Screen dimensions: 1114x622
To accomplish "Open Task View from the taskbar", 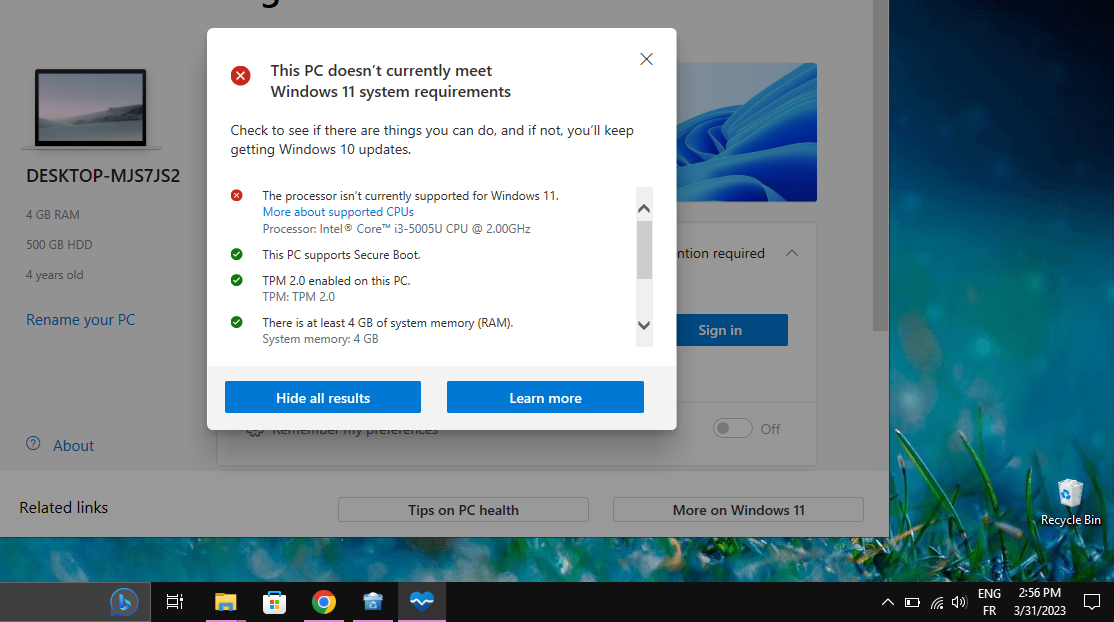I will [x=175, y=602].
